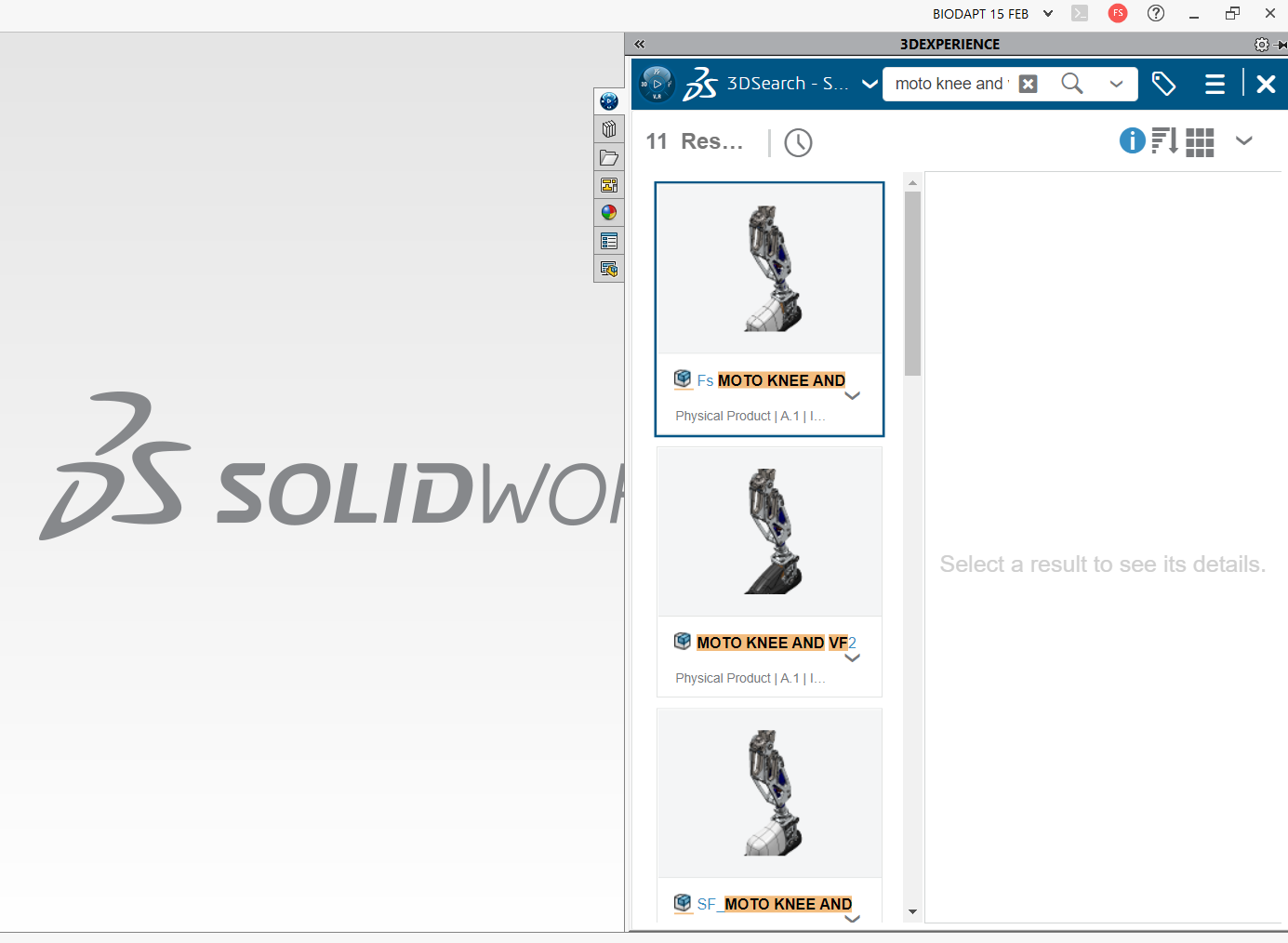The image size is (1288, 943).
Task: Expand the BIODAPT 15 FEB dropdown
Action: coord(1048,14)
